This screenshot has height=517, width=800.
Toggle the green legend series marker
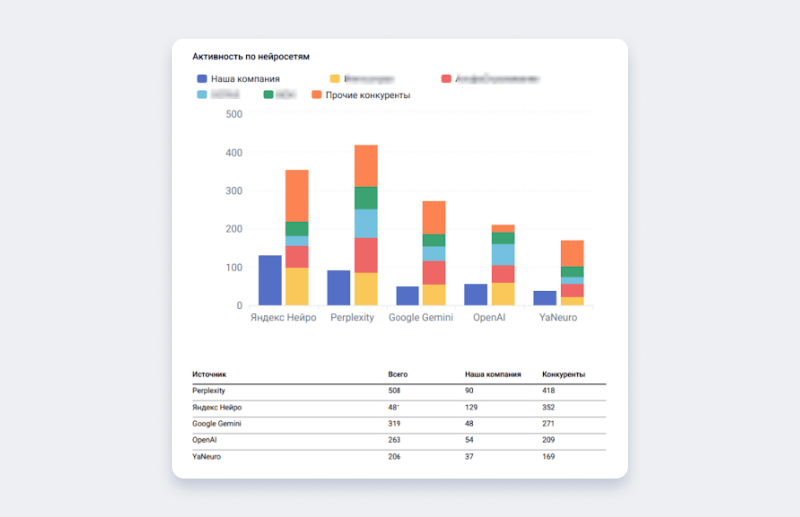[x=268, y=95]
